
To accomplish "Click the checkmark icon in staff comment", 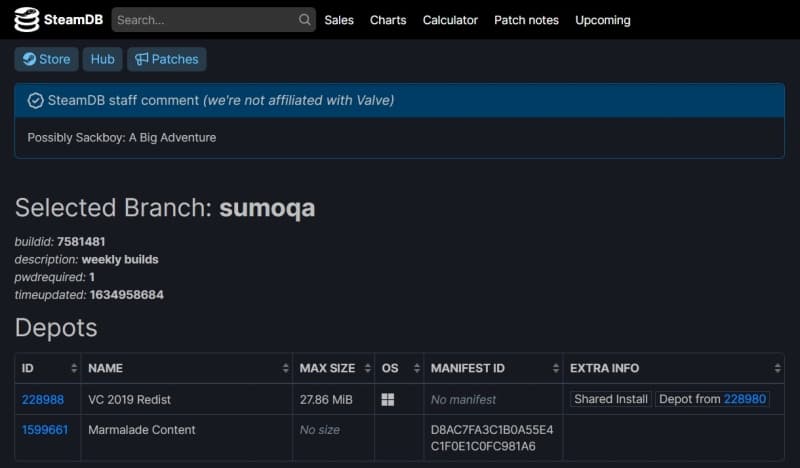I will coord(36,100).
